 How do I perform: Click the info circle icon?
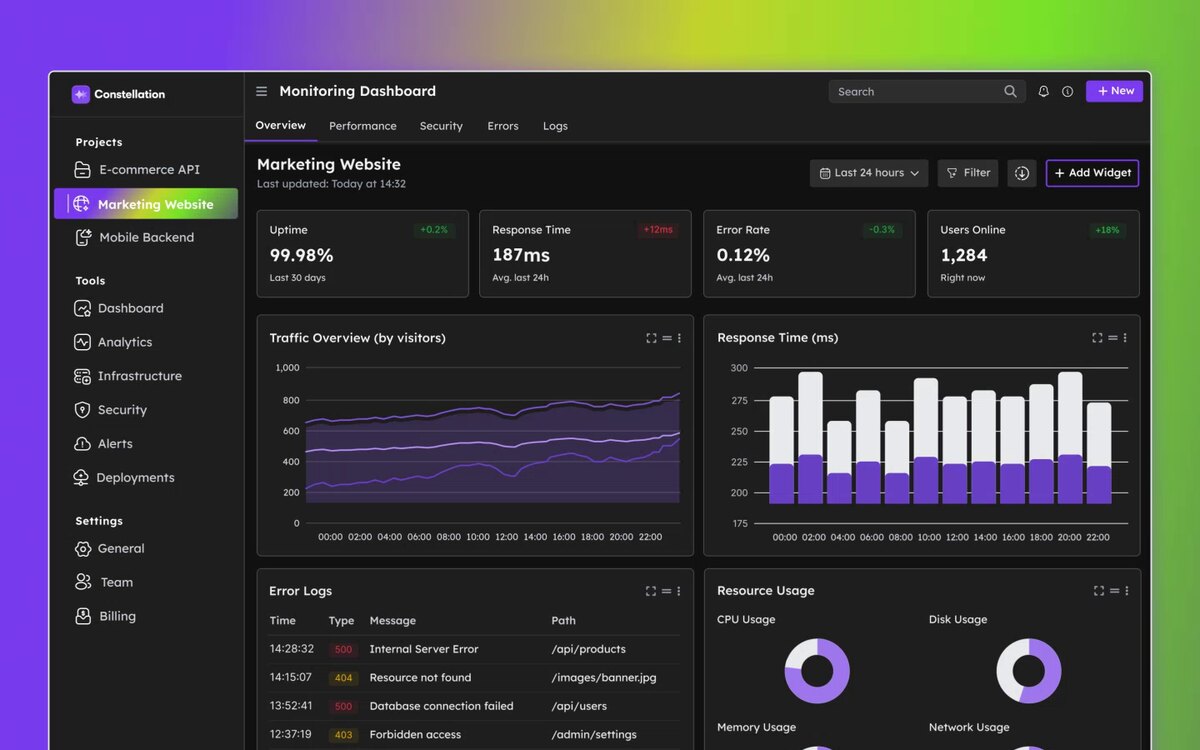point(1067,91)
